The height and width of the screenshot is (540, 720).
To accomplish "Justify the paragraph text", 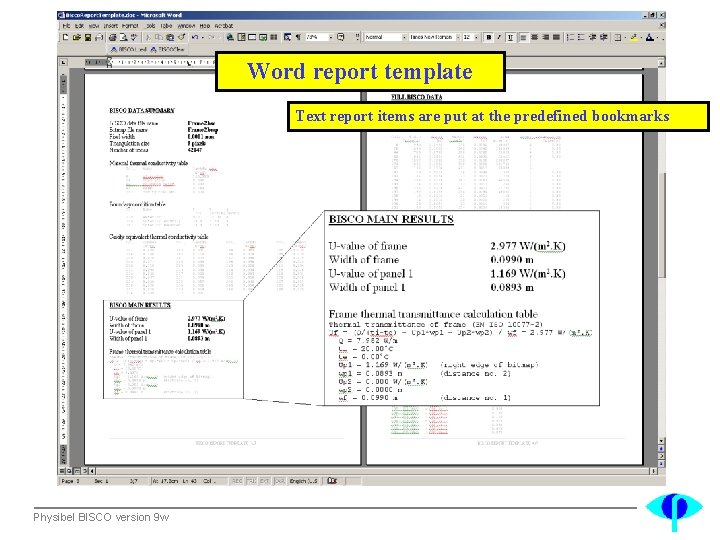I will pyautogui.click(x=556, y=37).
